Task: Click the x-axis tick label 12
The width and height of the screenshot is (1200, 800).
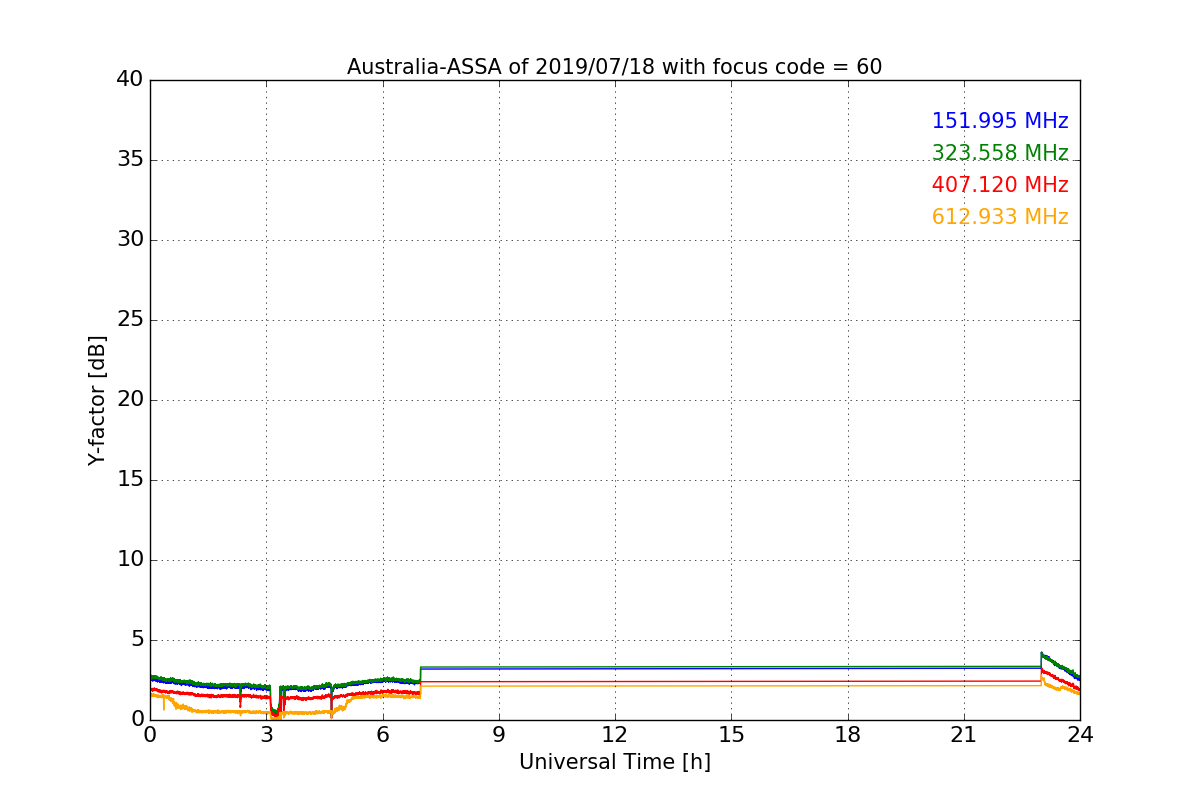Action: pos(615,735)
